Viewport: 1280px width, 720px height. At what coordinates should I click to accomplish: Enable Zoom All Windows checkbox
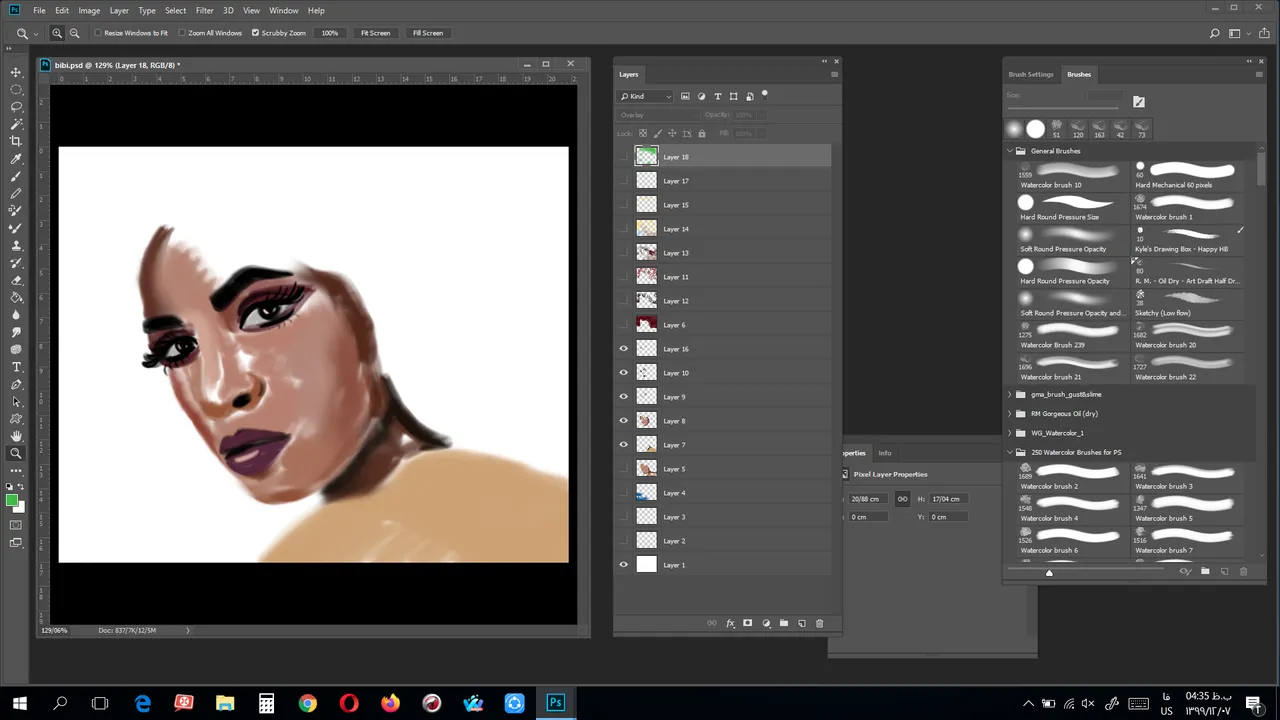click(x=181, y=33)
